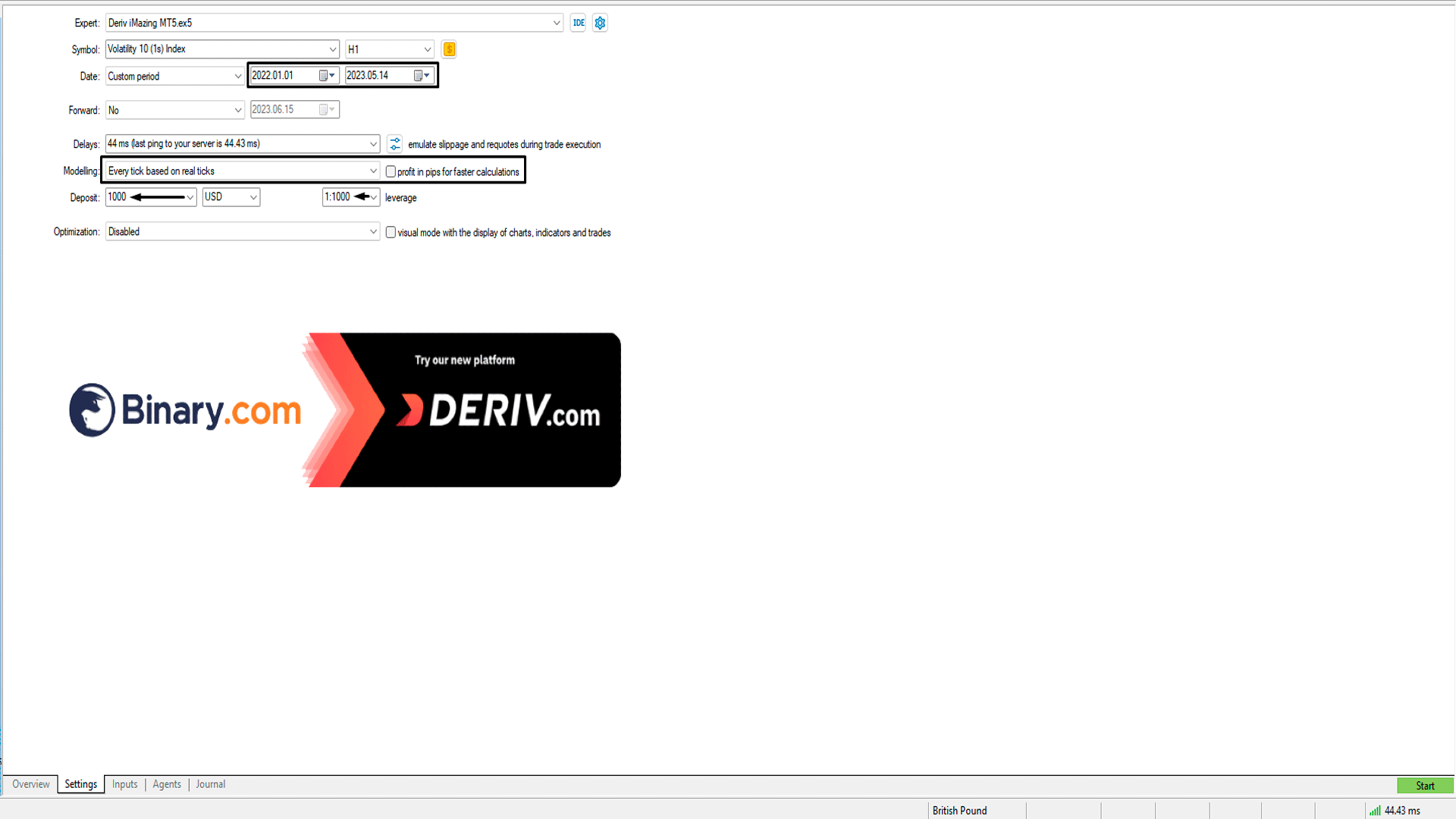This screenshot has height=819, width=1456.
Task: Open the Agents tab
Action: 167,784
